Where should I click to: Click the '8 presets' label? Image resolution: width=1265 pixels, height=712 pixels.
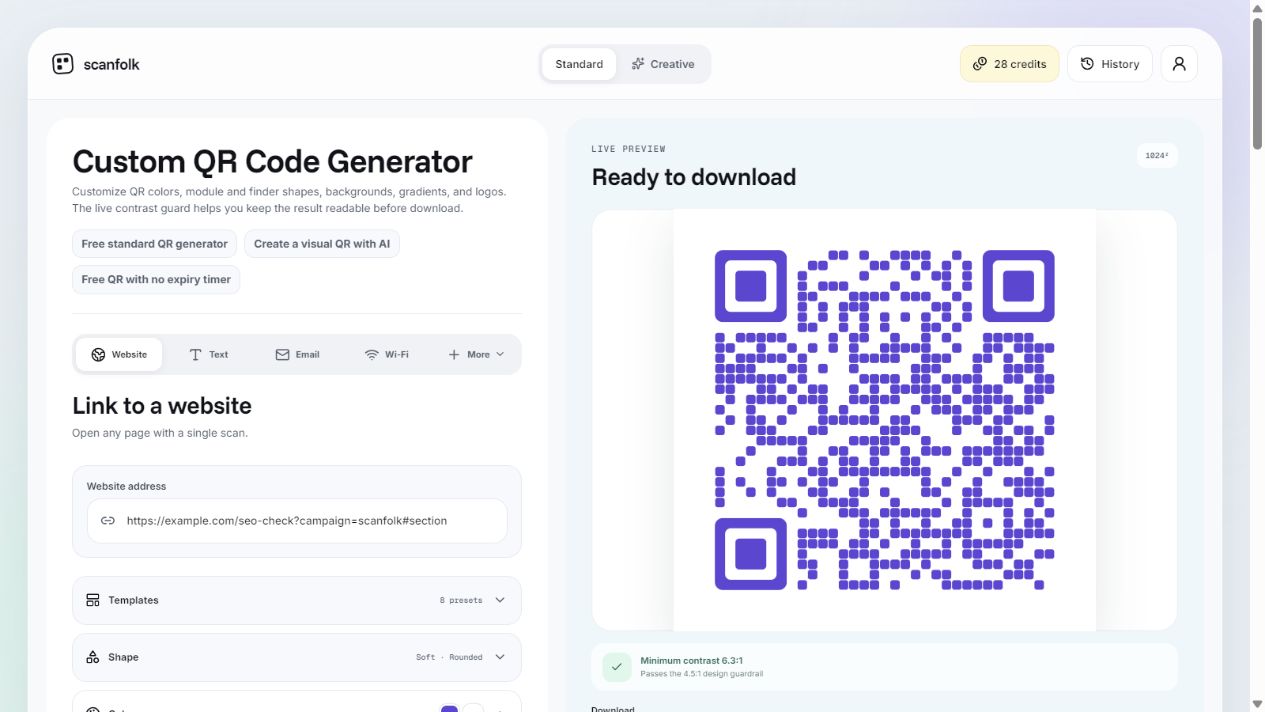pyautogui.click(x=461, y=600)
